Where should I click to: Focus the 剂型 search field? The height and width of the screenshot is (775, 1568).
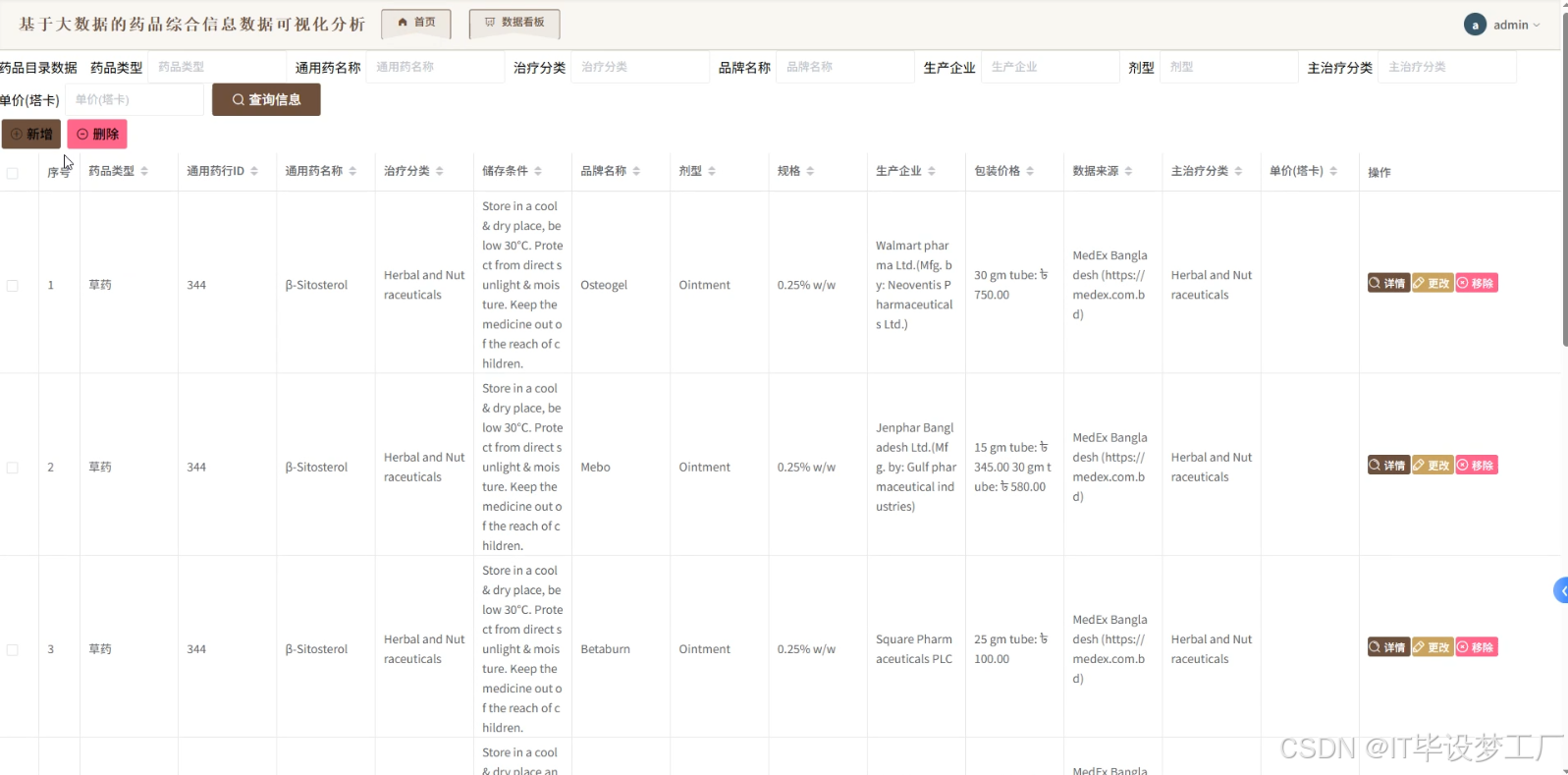click(x=1229, y=67)
